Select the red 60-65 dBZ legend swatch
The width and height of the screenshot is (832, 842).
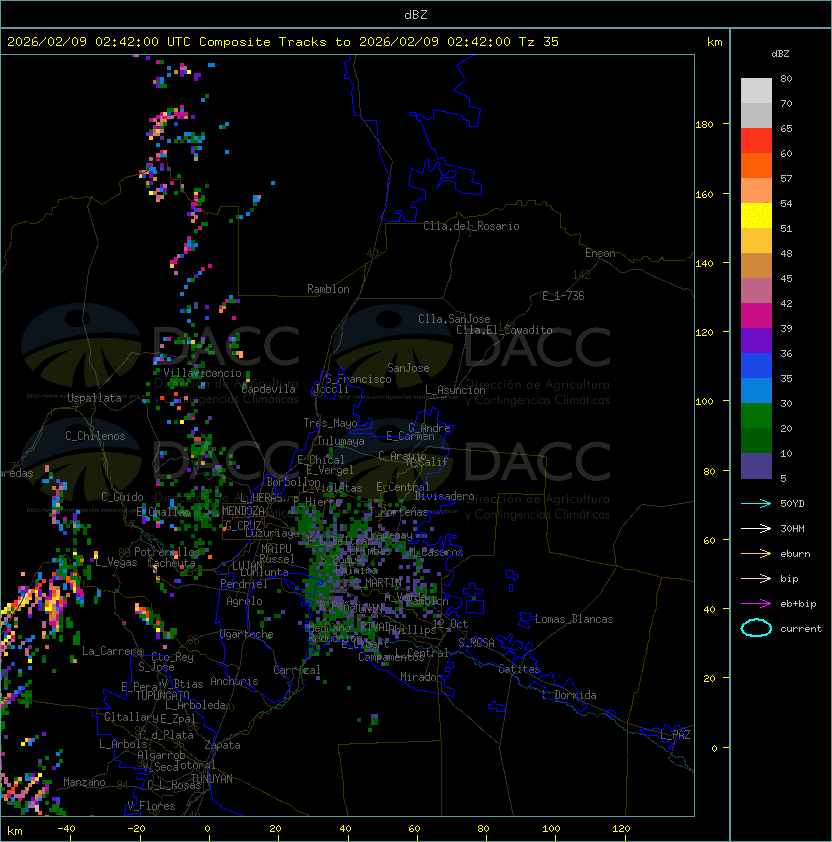[x=756, y=141]
